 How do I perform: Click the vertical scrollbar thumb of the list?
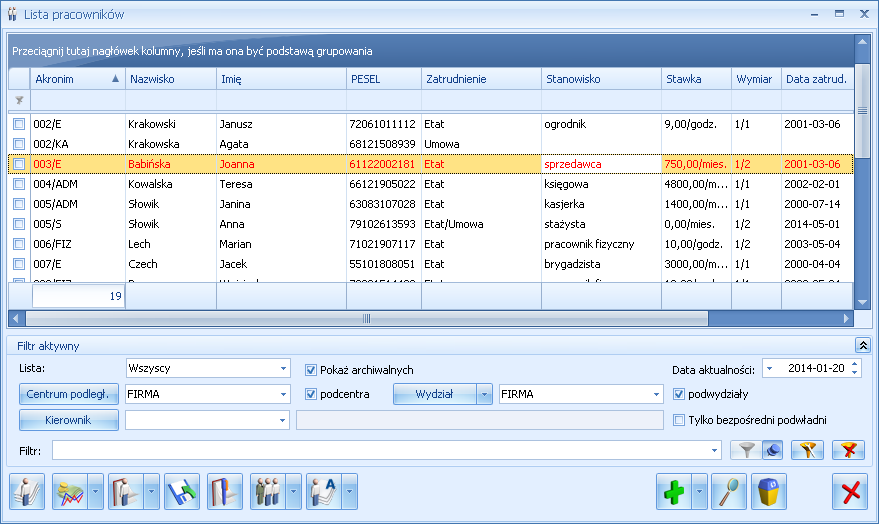pos(862,111)
